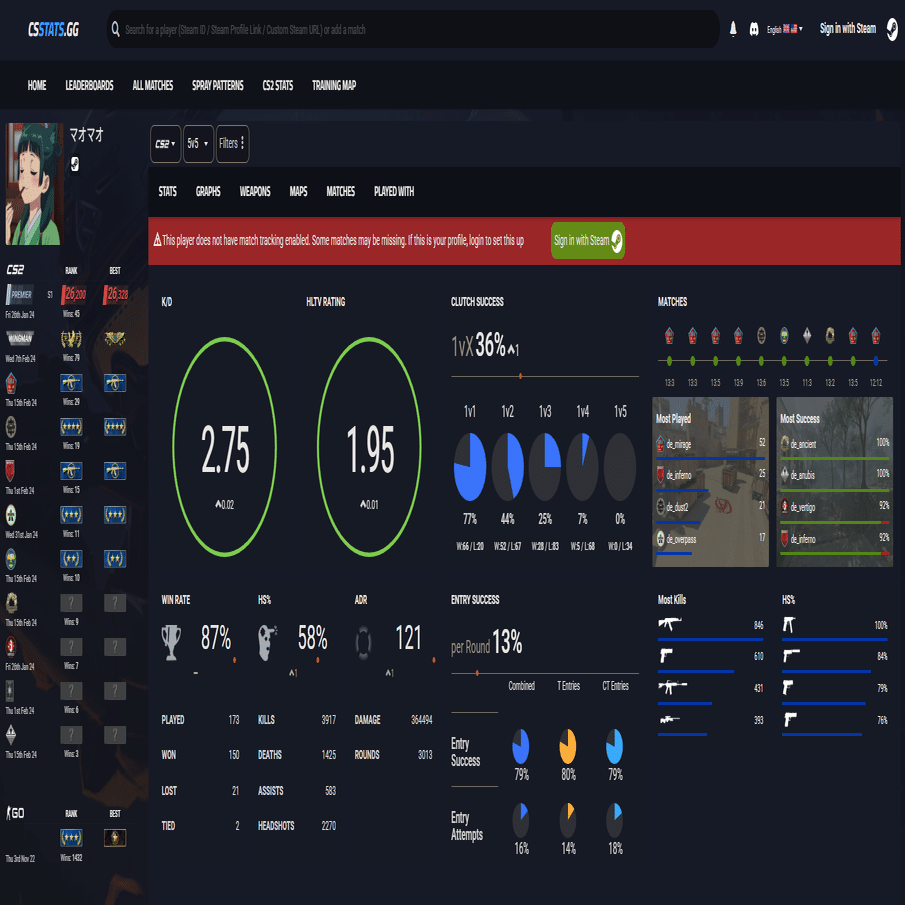Click the CSSTATS.GG logo
Viewport: 905px width, 905px height.
click(54, 29)
